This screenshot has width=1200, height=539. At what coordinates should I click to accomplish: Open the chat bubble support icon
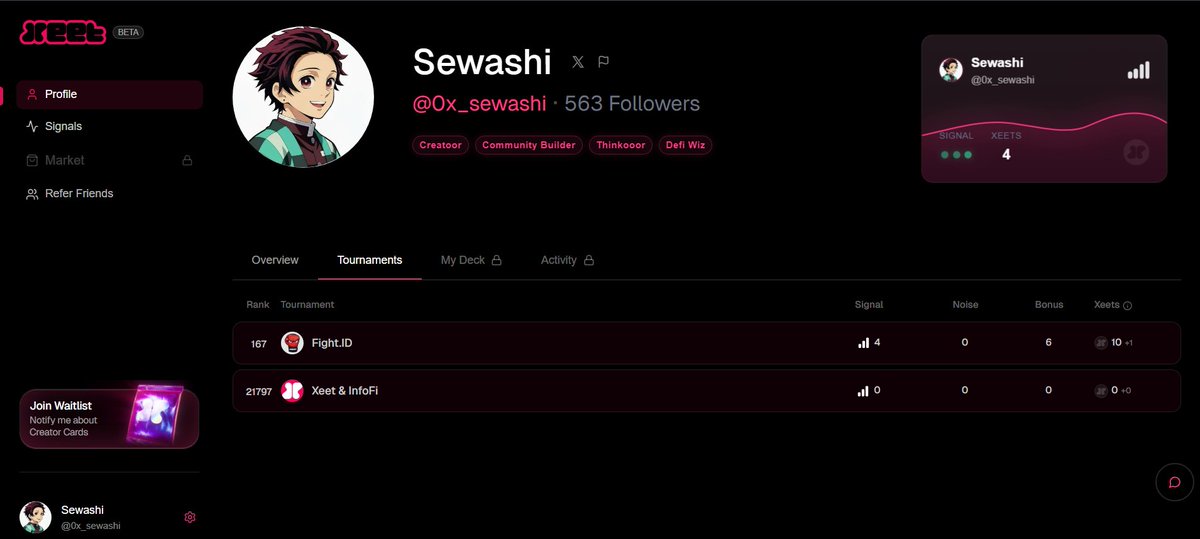[x=1174, y=482]
